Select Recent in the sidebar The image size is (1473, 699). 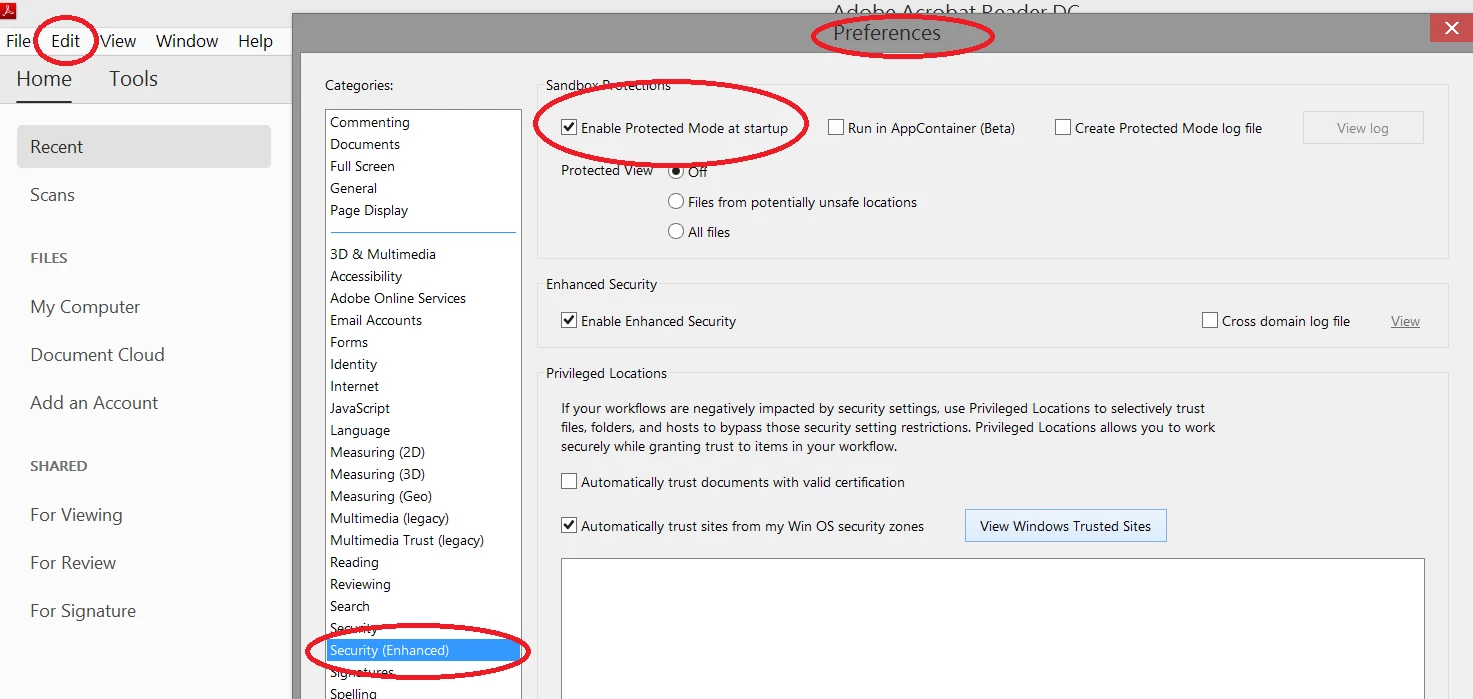pos(144,147)
